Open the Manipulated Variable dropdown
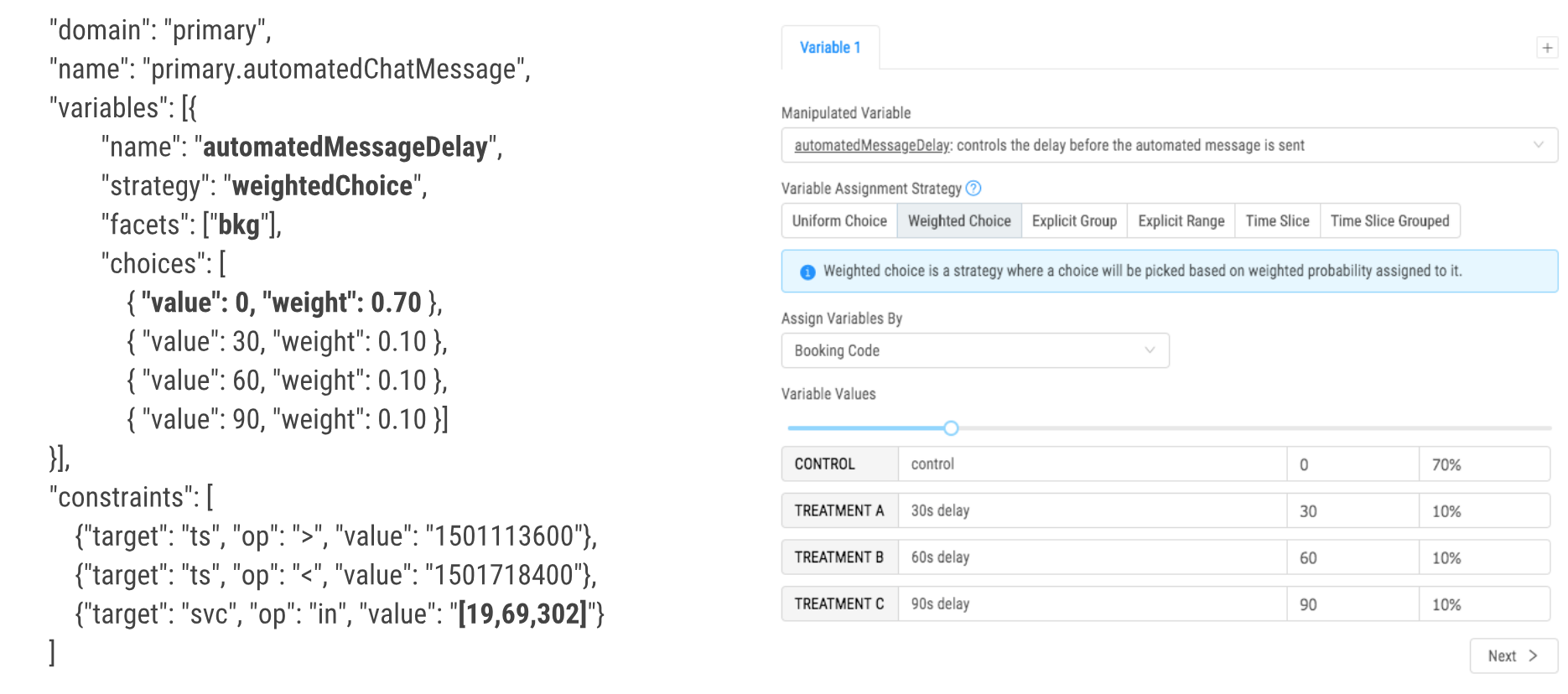This screenshot has height=694, width=1568. pos(1169,146)
